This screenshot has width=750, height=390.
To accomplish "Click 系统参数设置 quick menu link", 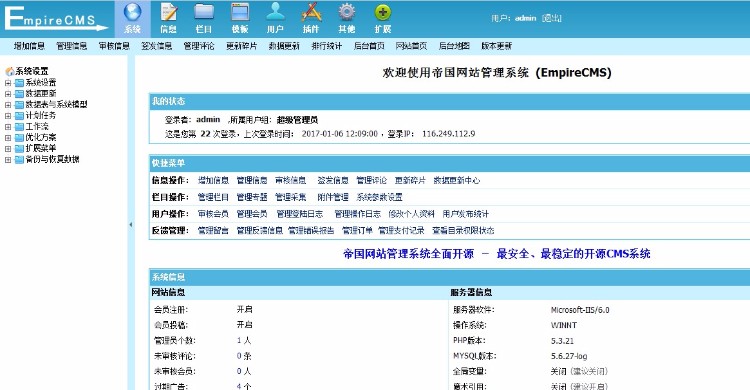I will [x=379, y=197].
